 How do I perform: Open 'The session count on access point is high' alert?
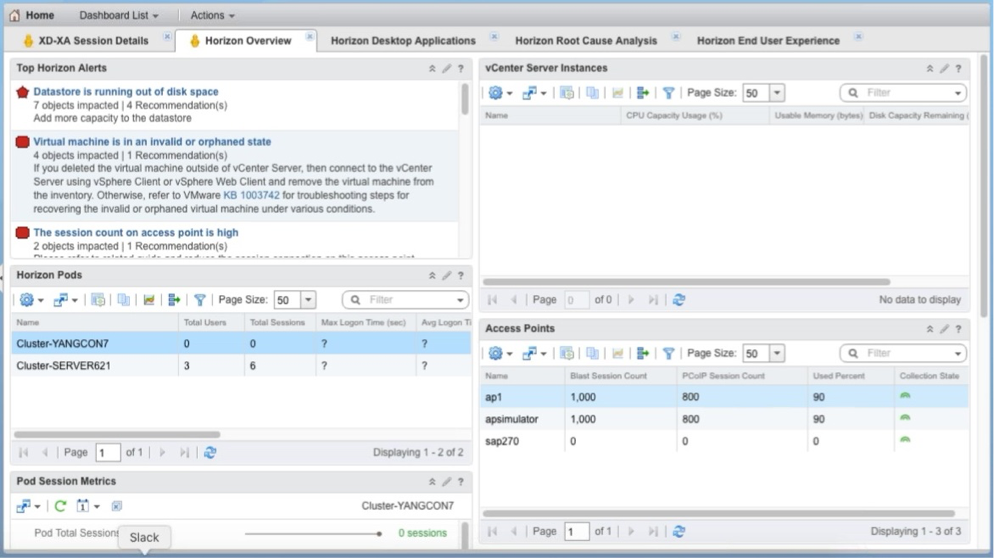coord(136,232)
